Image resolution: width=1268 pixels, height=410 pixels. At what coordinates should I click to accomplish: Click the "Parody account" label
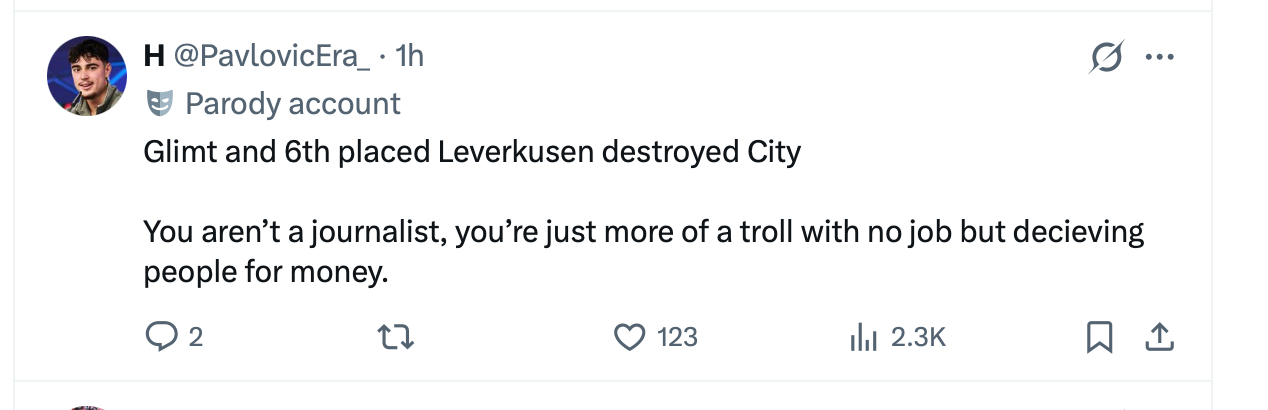293,103
